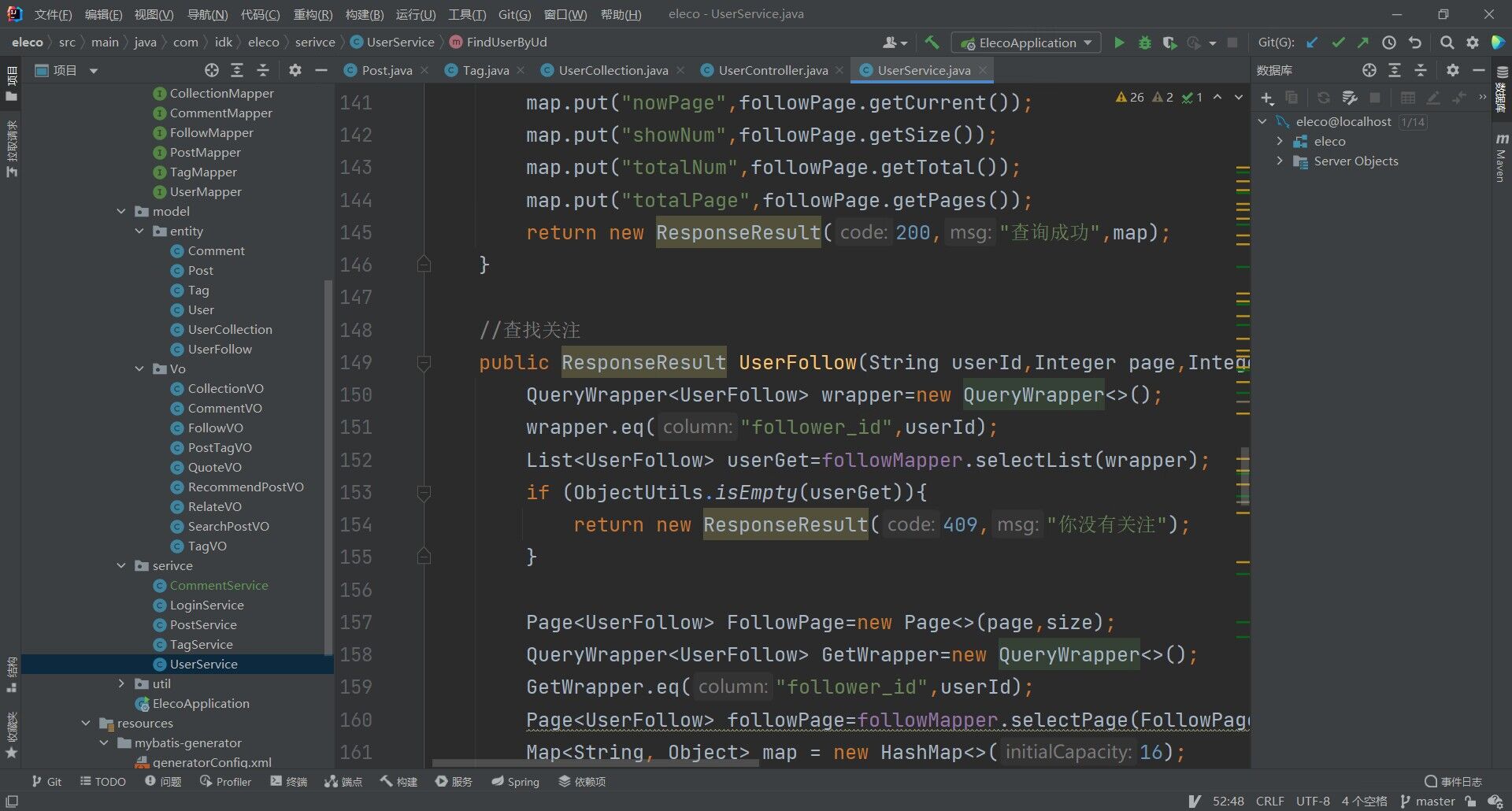Close the UserService.java tab

pyautogui.click(x=983, y=70)
